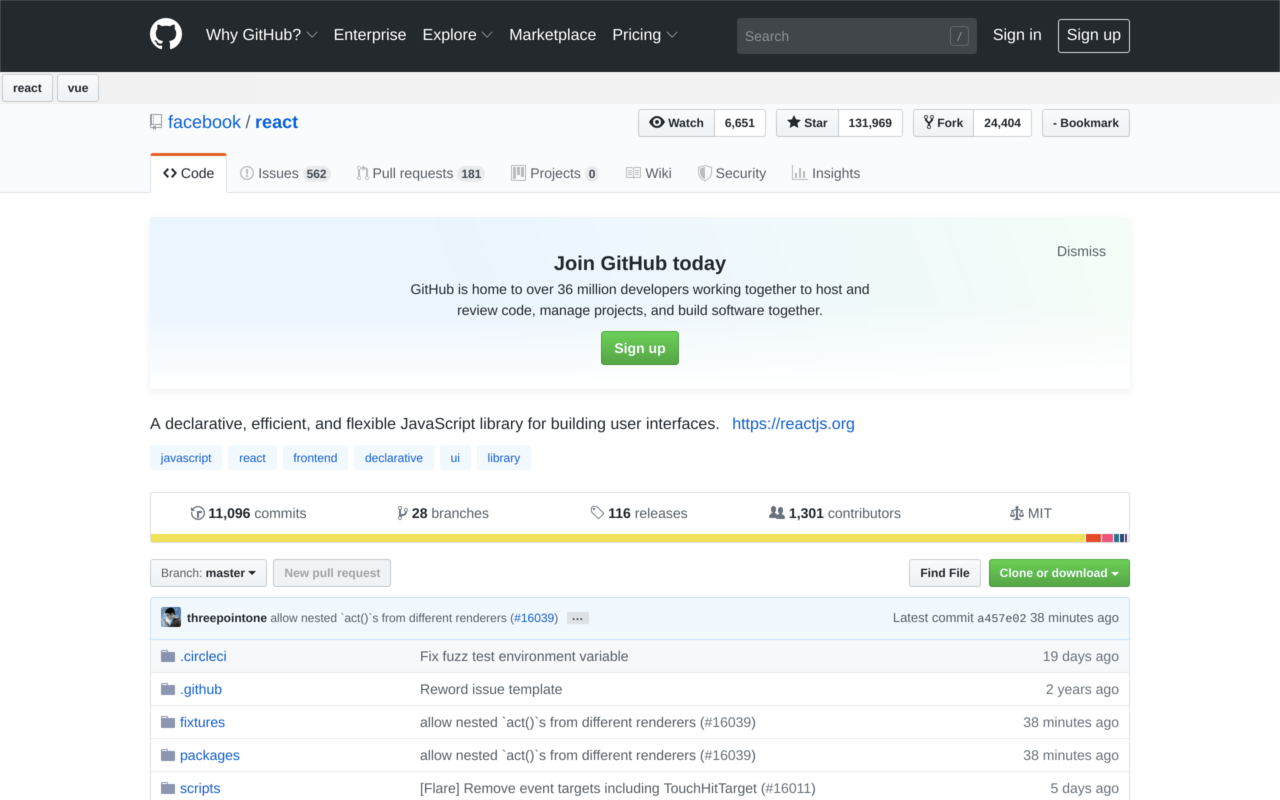This screenshot has width=1280, height=800.
Task: Select the javascript topic tag
Action: click(185, 457)
